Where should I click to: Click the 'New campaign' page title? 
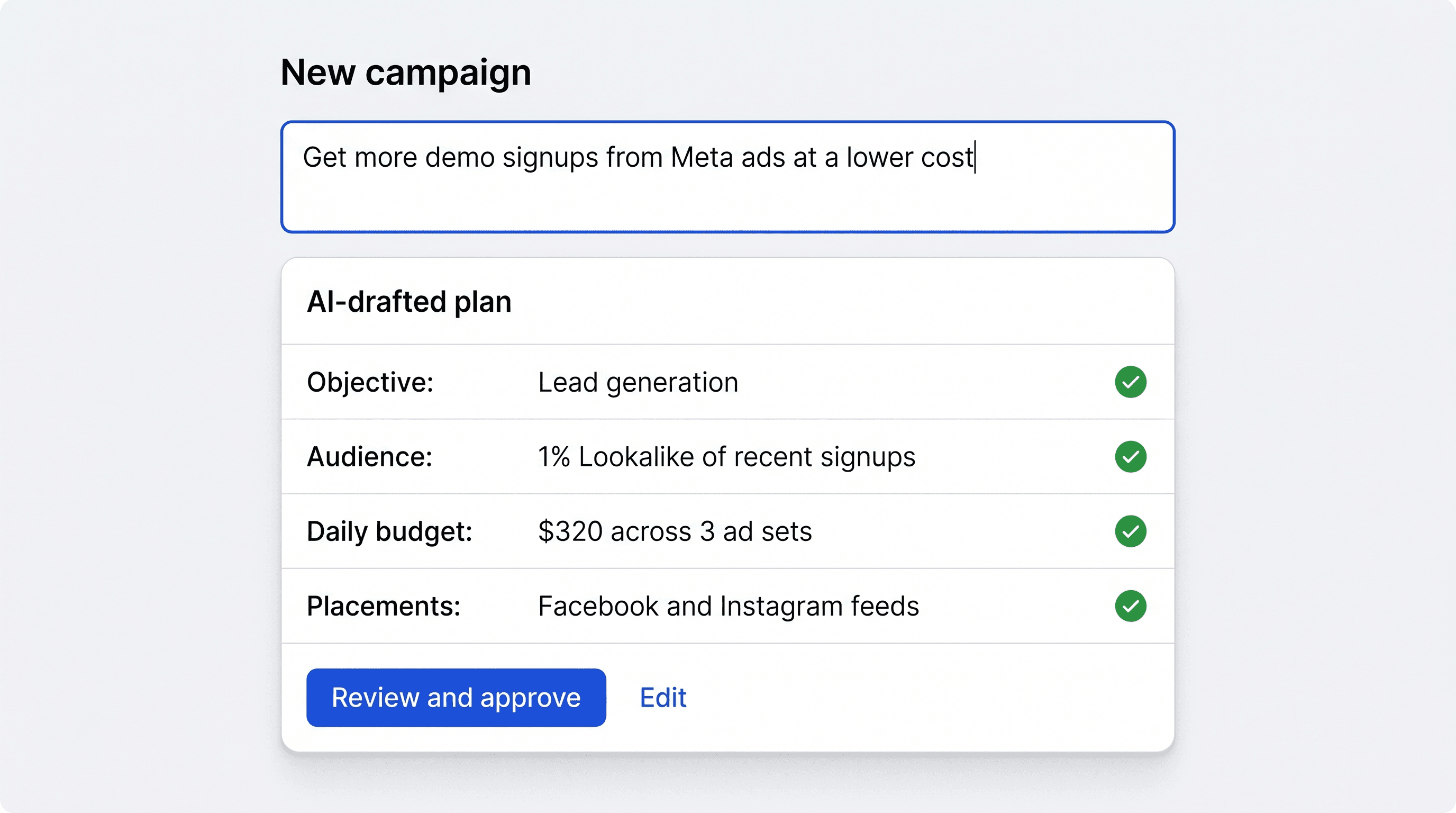coord(406,73)
